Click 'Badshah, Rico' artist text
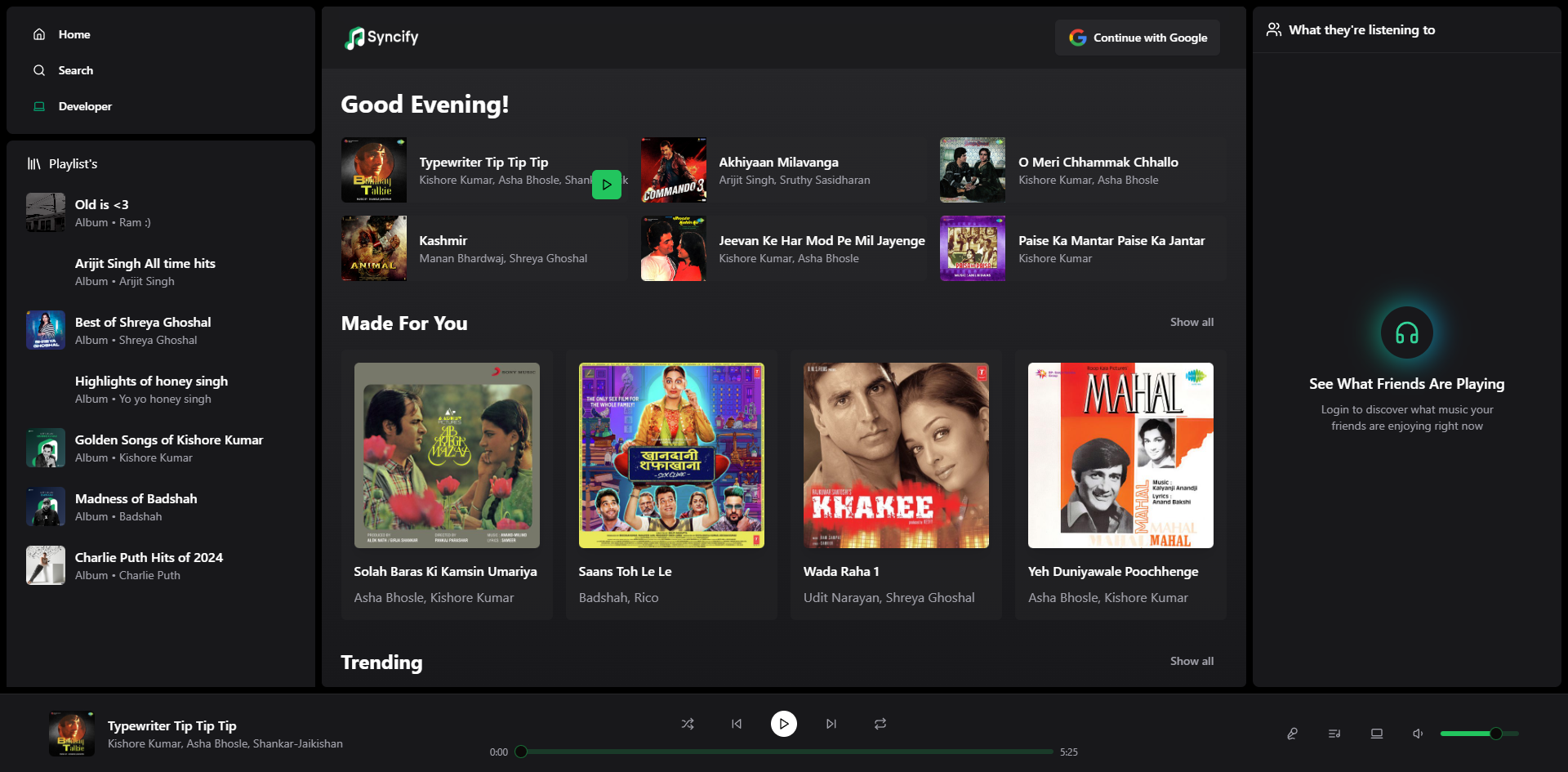The width and height of the screenshot is (1568, 772). pyautogui.click(x=618, y=597)
